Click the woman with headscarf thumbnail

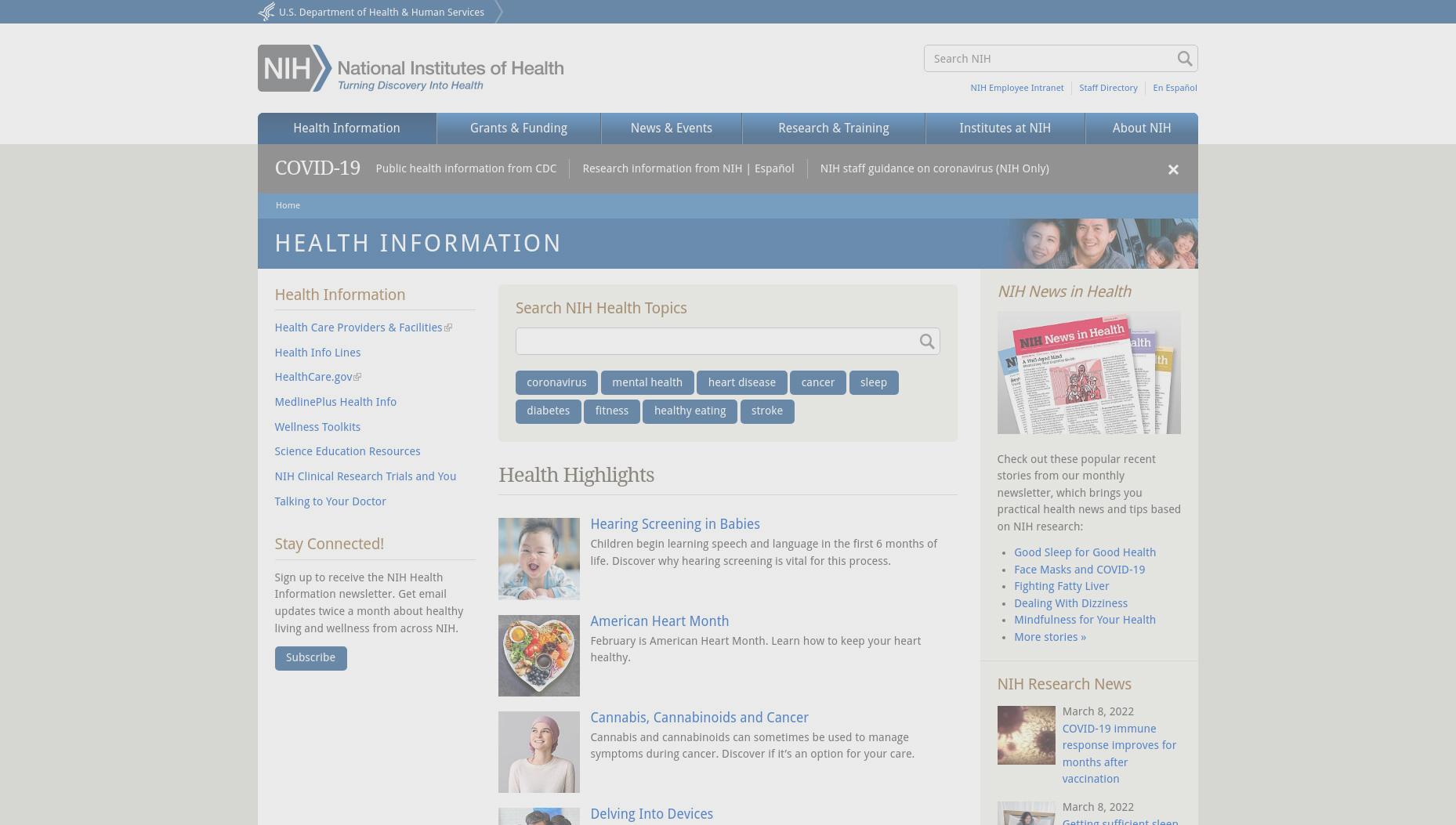pos(539,752)
